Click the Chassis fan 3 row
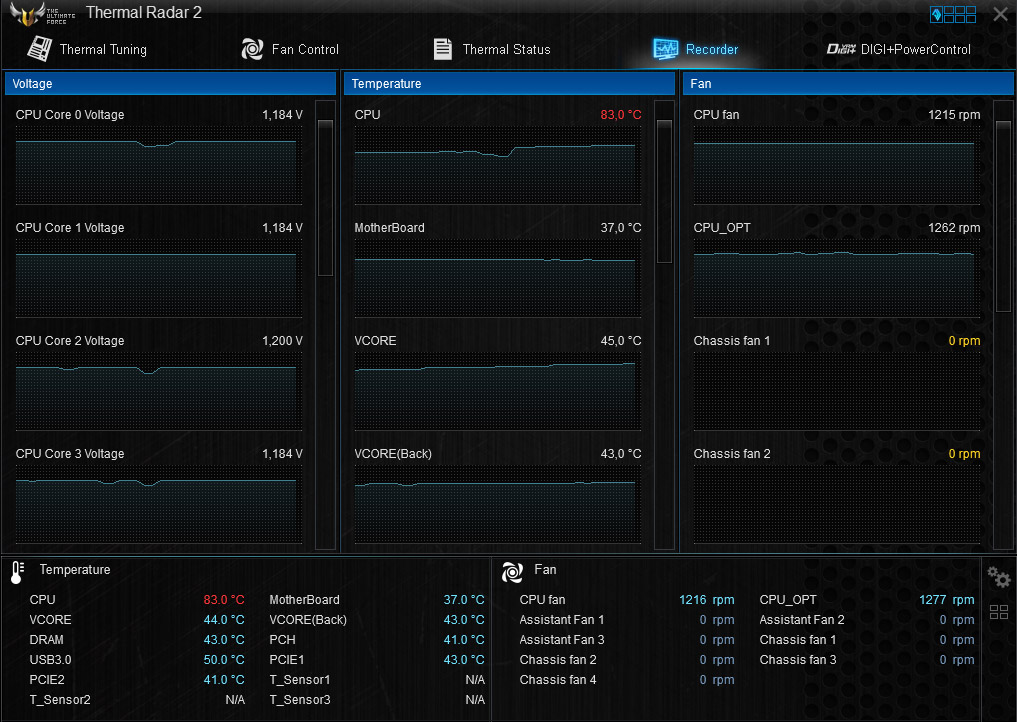 pyautogui.click(x=867, y=660)
